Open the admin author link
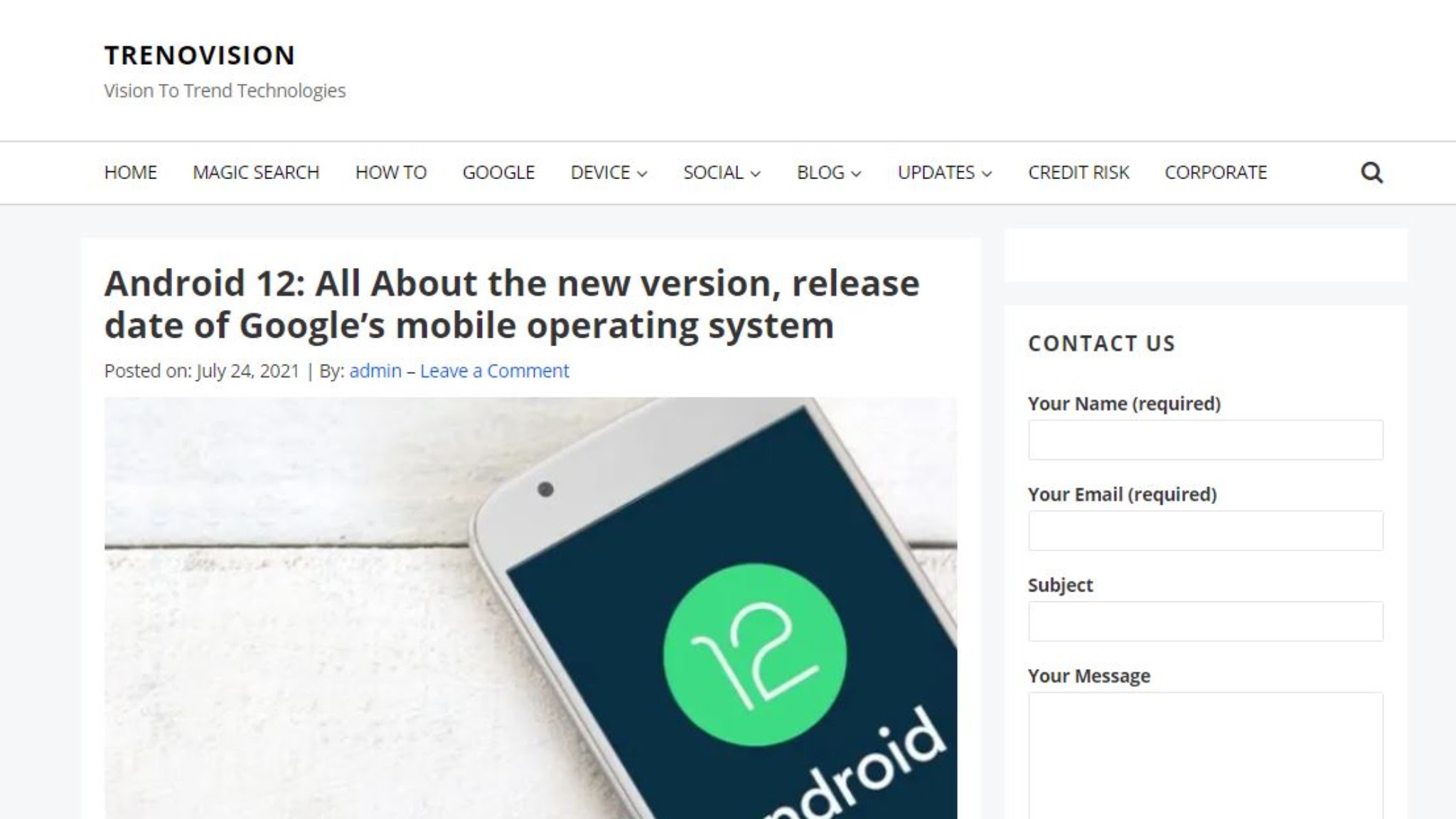This screenshot has width=1456, height=819. tap(375, 371)
